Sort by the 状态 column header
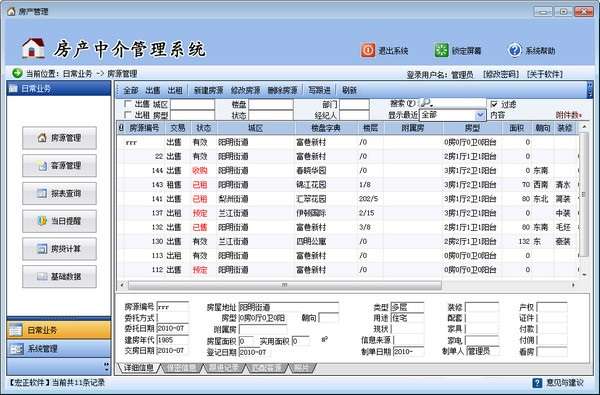Screen dimensions: 600x395 tap(204, 128)
